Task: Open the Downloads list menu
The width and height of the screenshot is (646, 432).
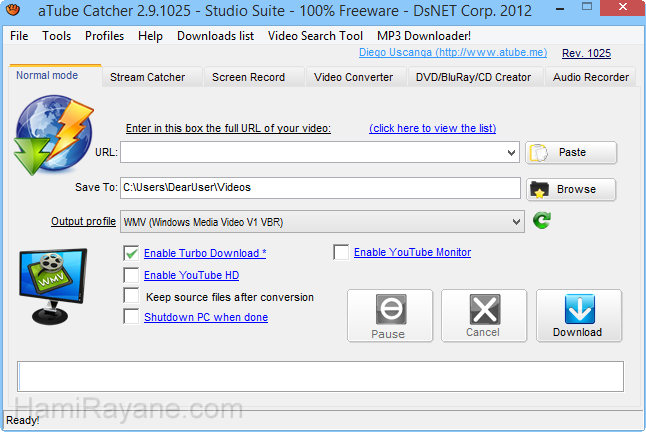Action: coord(215,36)
